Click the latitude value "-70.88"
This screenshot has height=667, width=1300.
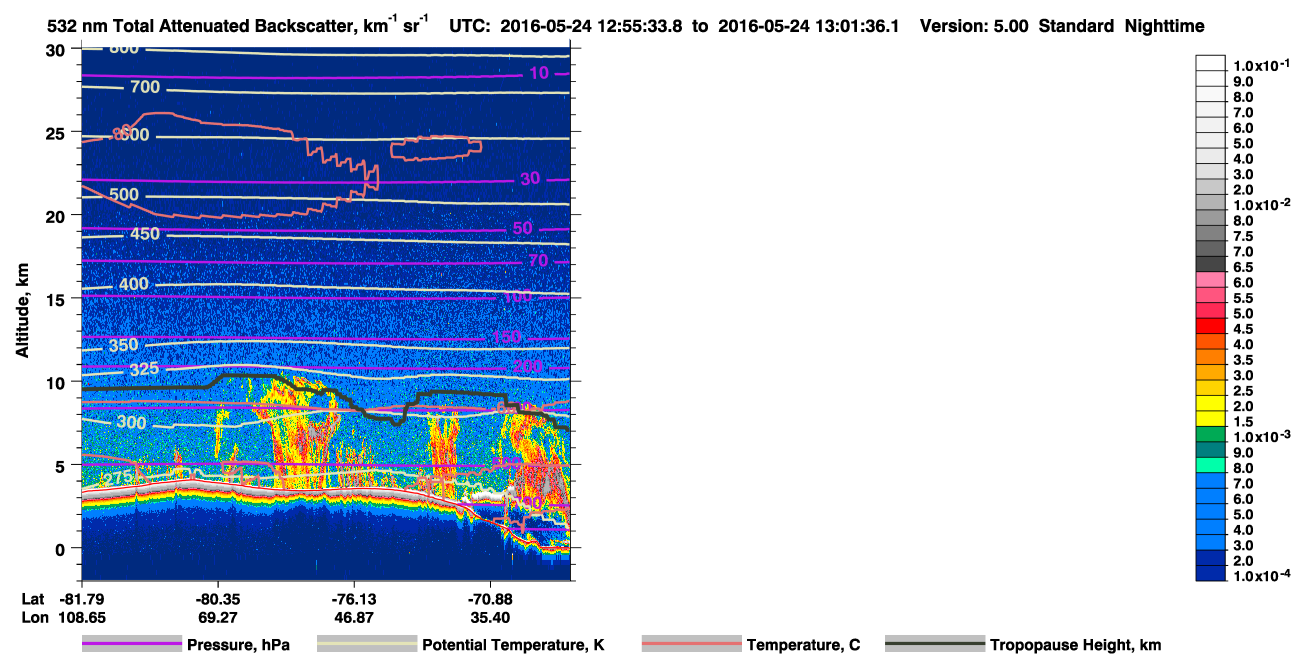(489, 598)
